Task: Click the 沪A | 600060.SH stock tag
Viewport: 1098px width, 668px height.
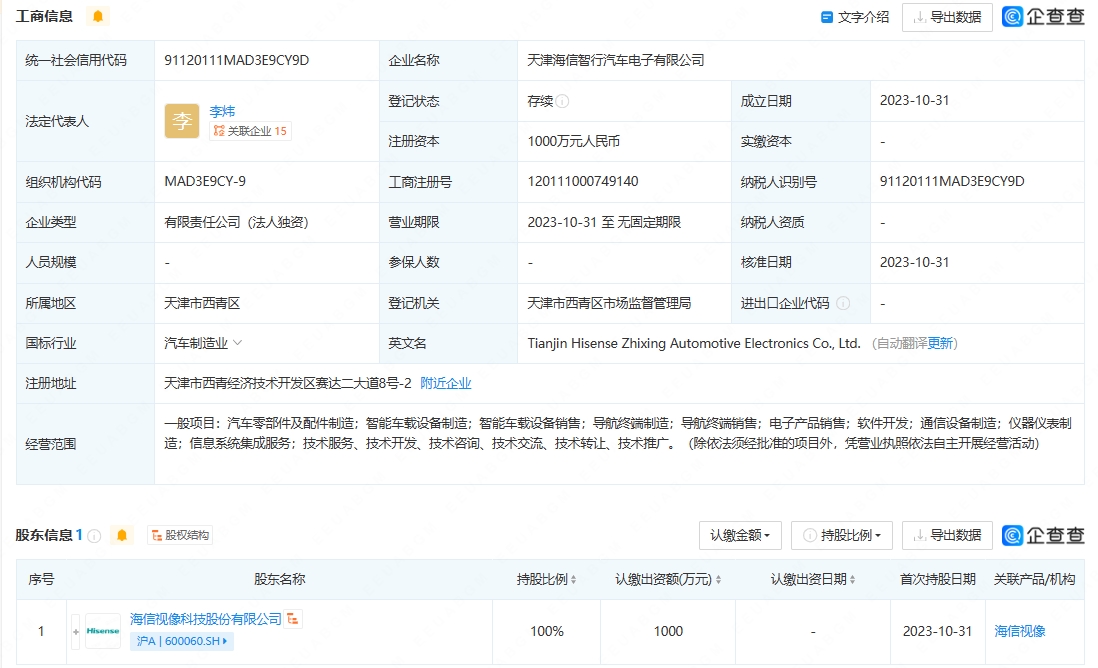Action: click(182, 641)
